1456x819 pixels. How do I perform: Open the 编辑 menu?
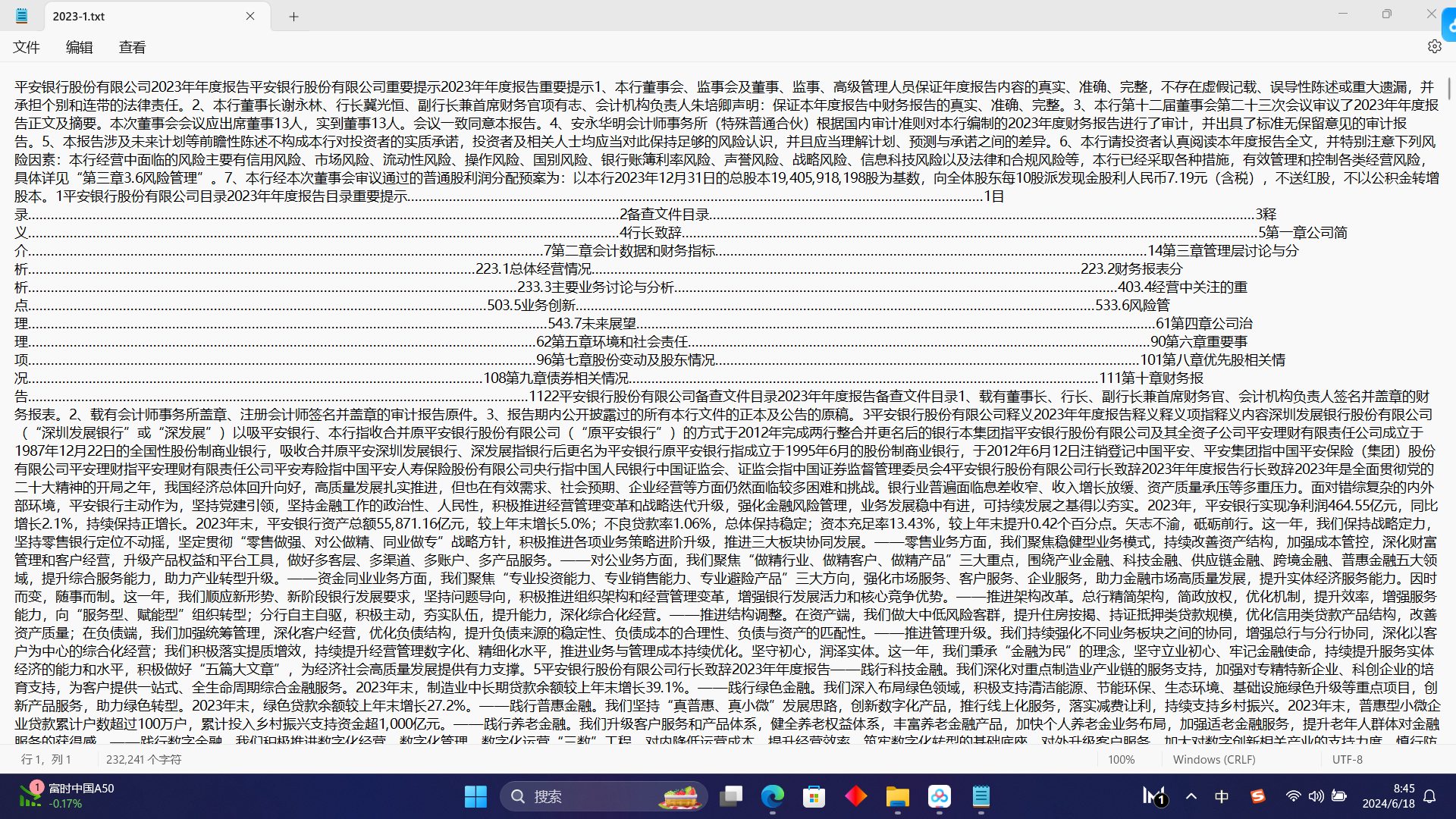[79, 47]
